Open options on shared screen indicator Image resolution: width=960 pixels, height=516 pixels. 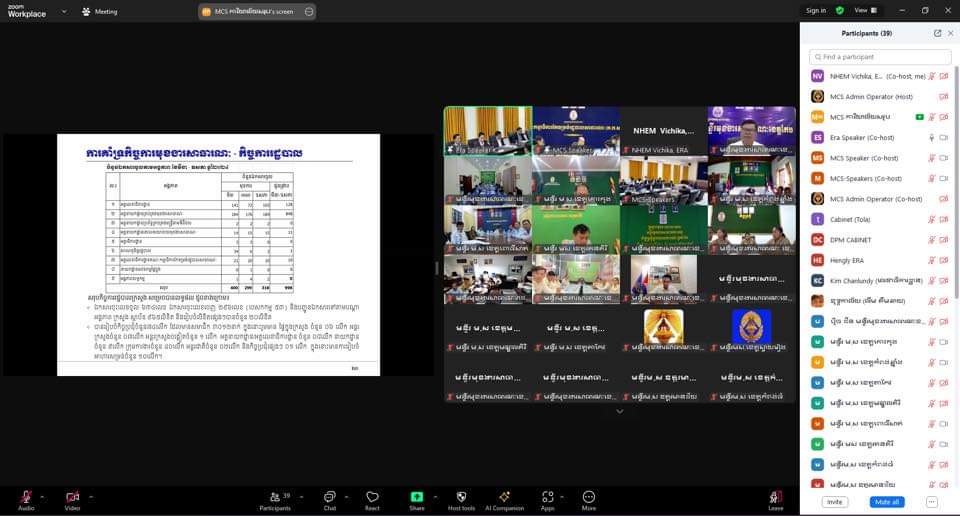(x=309, y=12)
